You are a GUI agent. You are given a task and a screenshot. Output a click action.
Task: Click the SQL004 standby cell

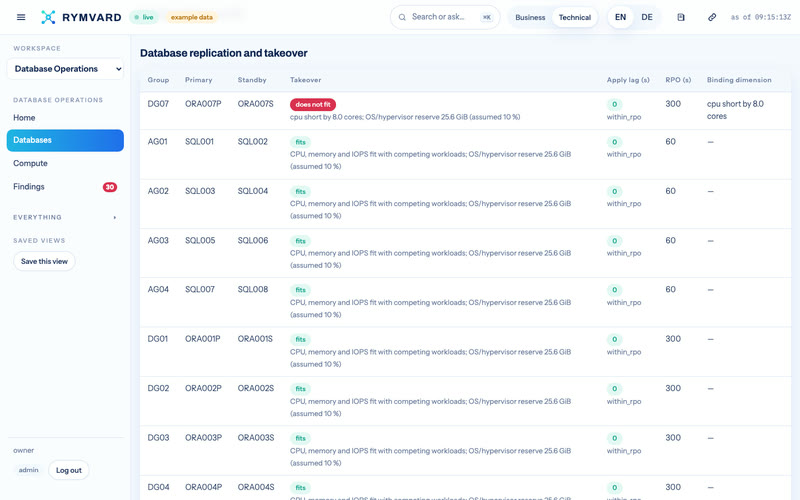pyautogui.click(x=253, y=191)
